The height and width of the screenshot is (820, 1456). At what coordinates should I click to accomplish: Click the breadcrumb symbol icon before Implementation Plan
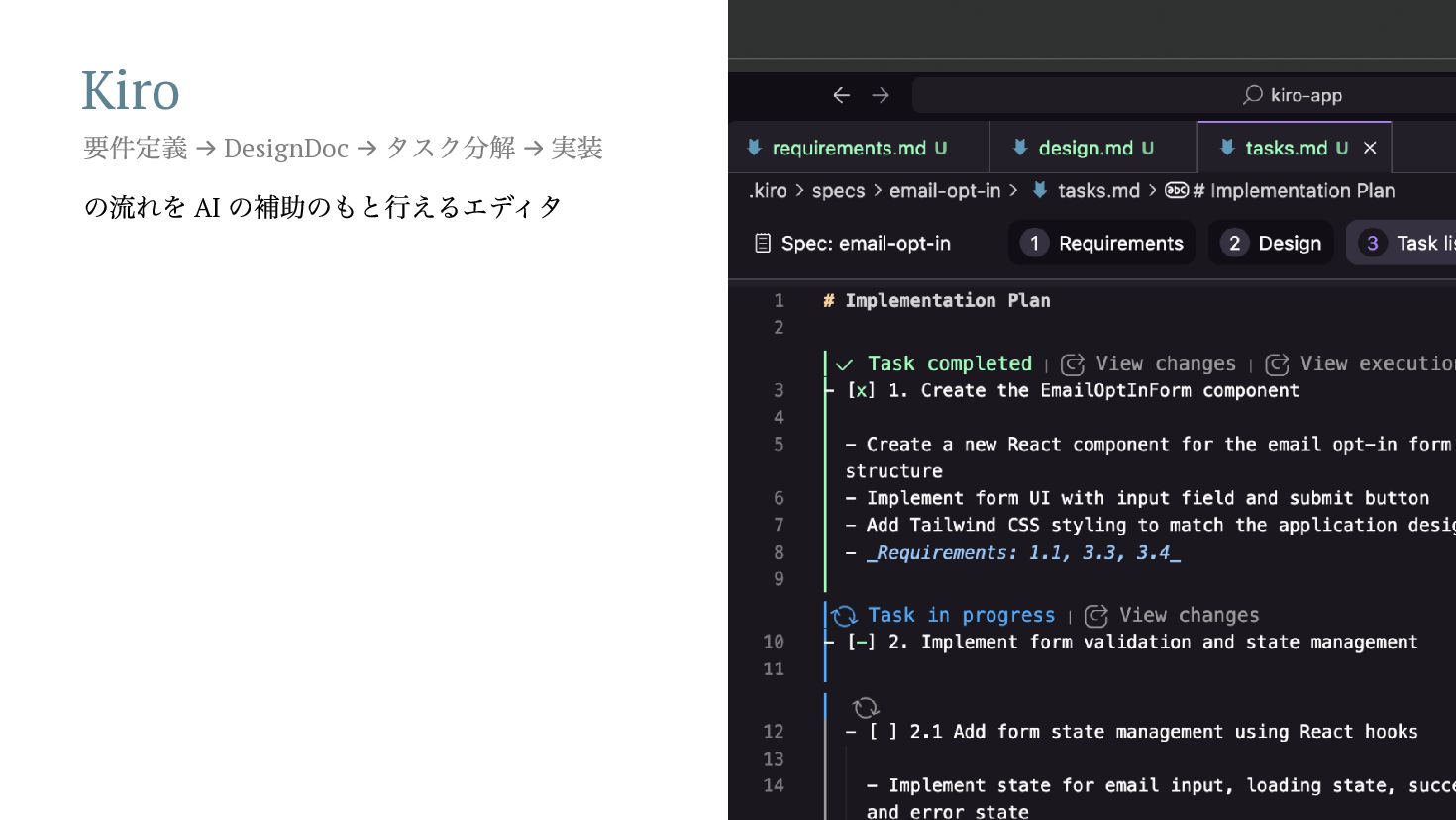[x=1177, y=190]
